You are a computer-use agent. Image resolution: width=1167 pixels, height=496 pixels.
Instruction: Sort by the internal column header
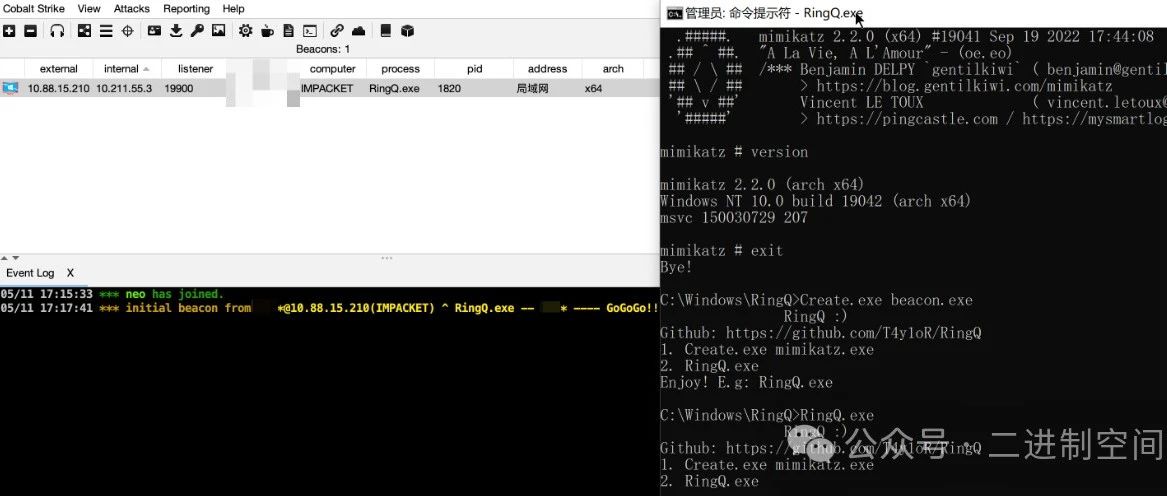[121, 69]
